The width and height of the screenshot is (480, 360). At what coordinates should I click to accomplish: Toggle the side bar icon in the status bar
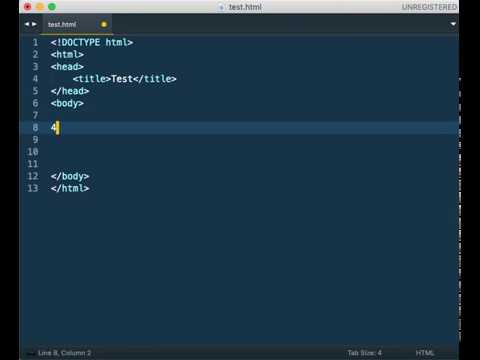coord(30,353)
